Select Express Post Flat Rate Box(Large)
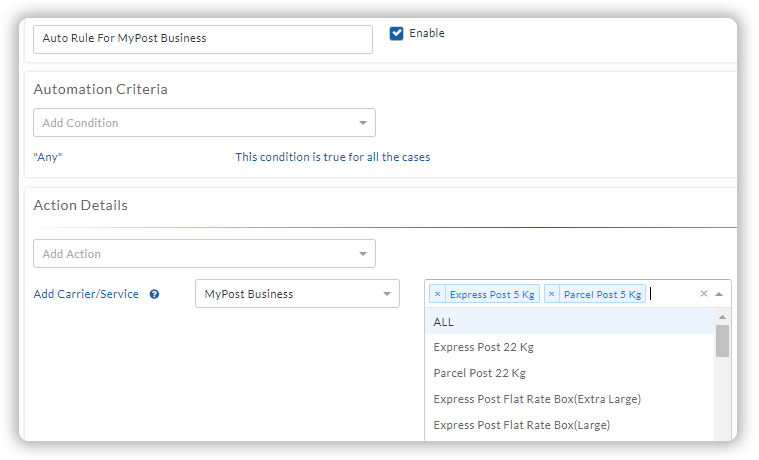 [570, 425]
